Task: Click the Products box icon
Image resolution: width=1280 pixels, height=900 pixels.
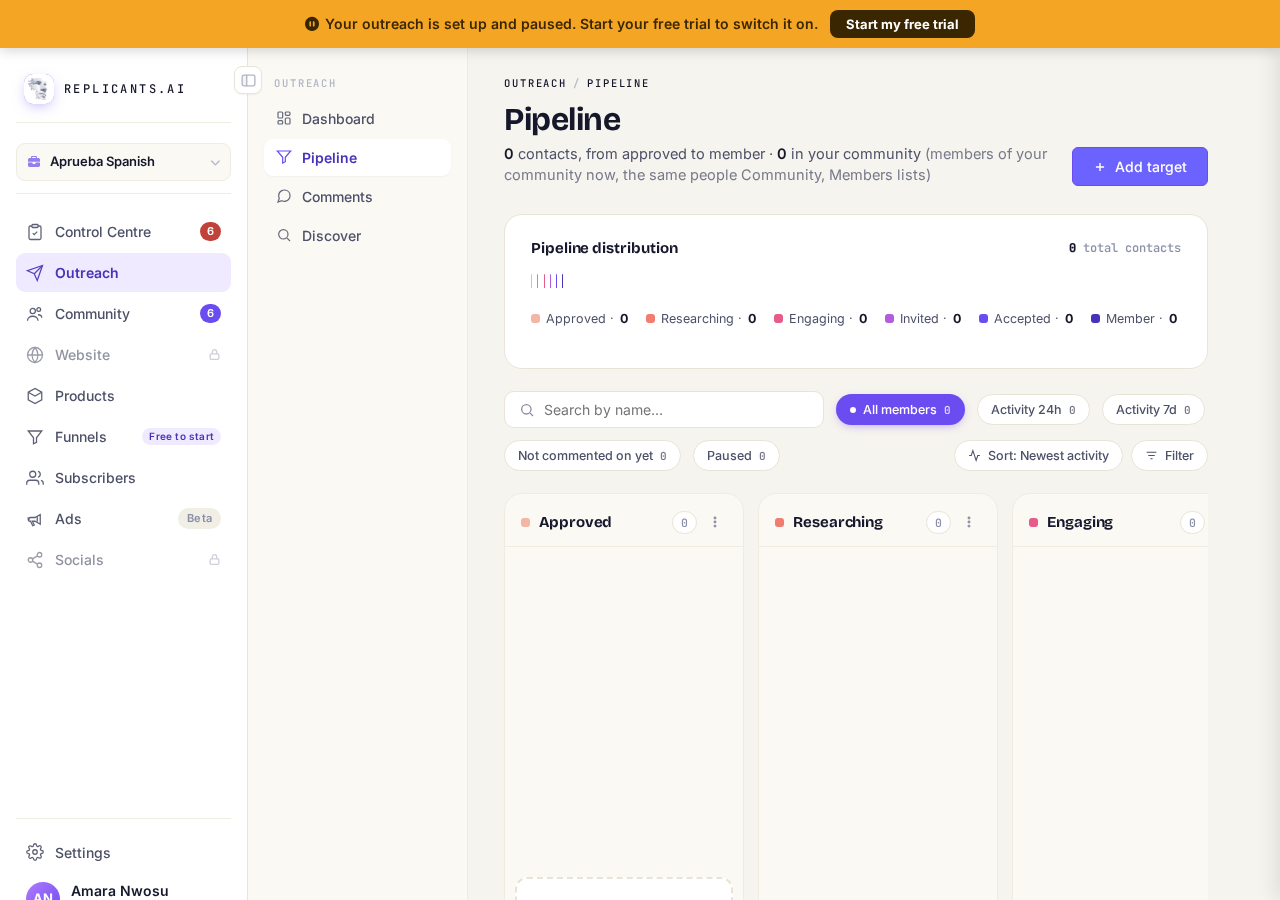Action: point(35,396)
